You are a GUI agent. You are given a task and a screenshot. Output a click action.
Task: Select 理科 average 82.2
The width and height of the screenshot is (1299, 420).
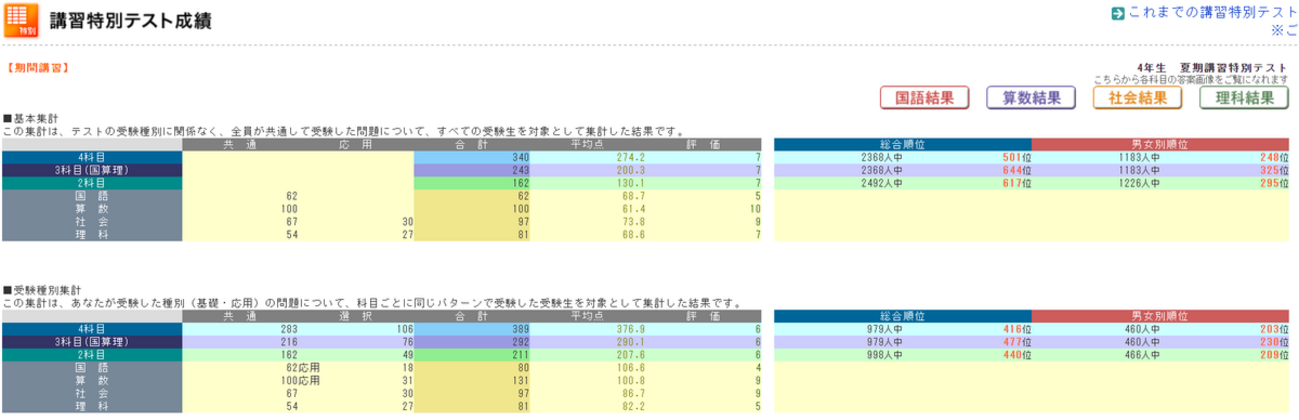coord(635,405)
